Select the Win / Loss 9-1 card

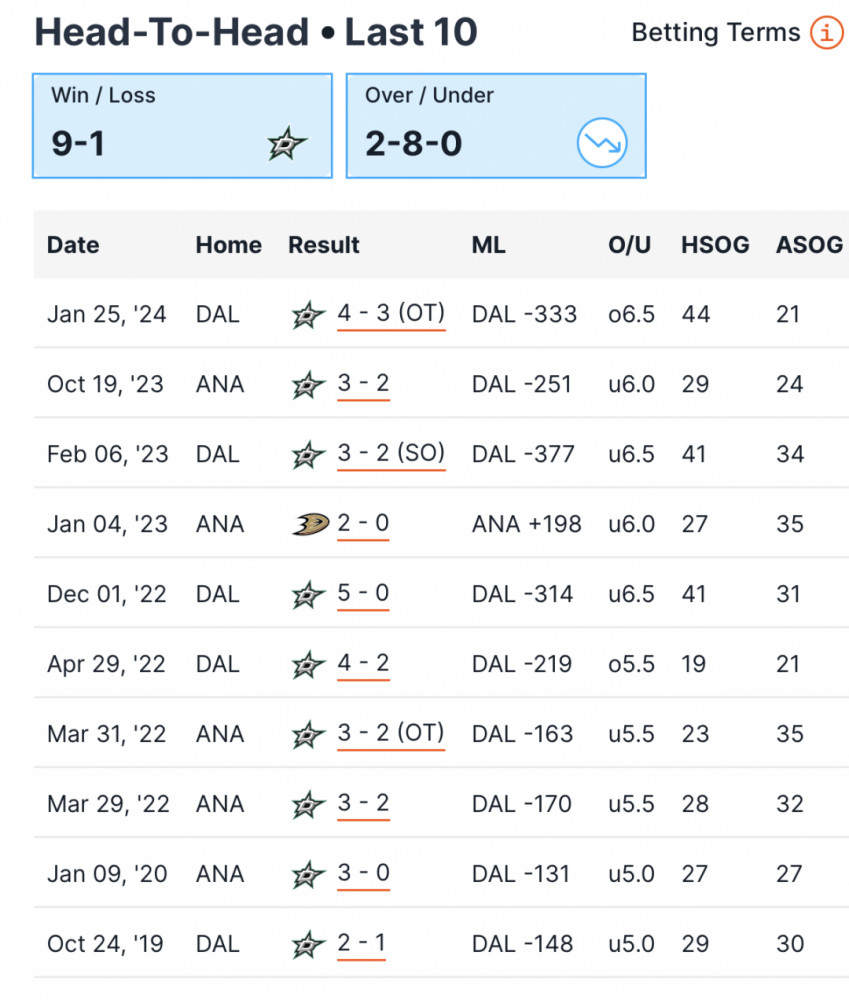click(182, 126)
